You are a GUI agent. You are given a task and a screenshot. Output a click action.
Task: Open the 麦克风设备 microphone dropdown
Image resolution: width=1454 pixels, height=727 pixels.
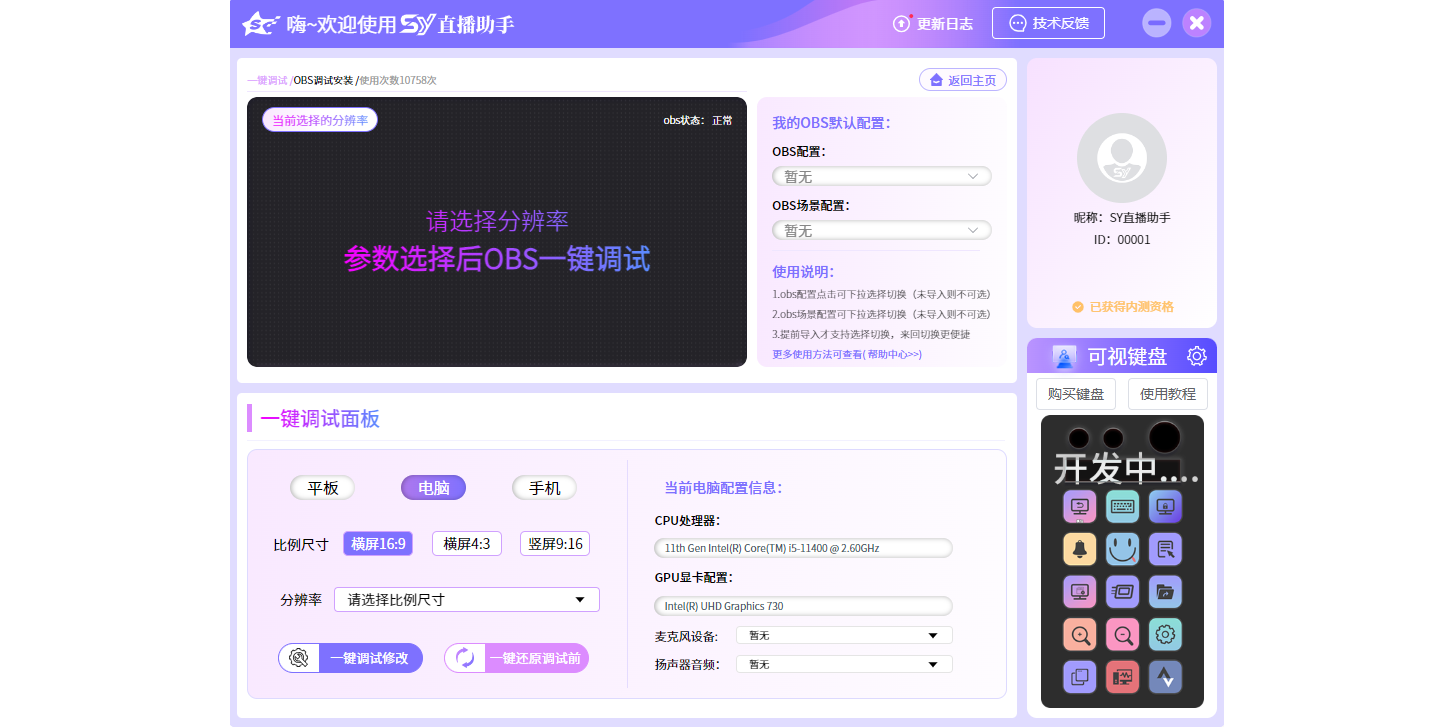843,634
